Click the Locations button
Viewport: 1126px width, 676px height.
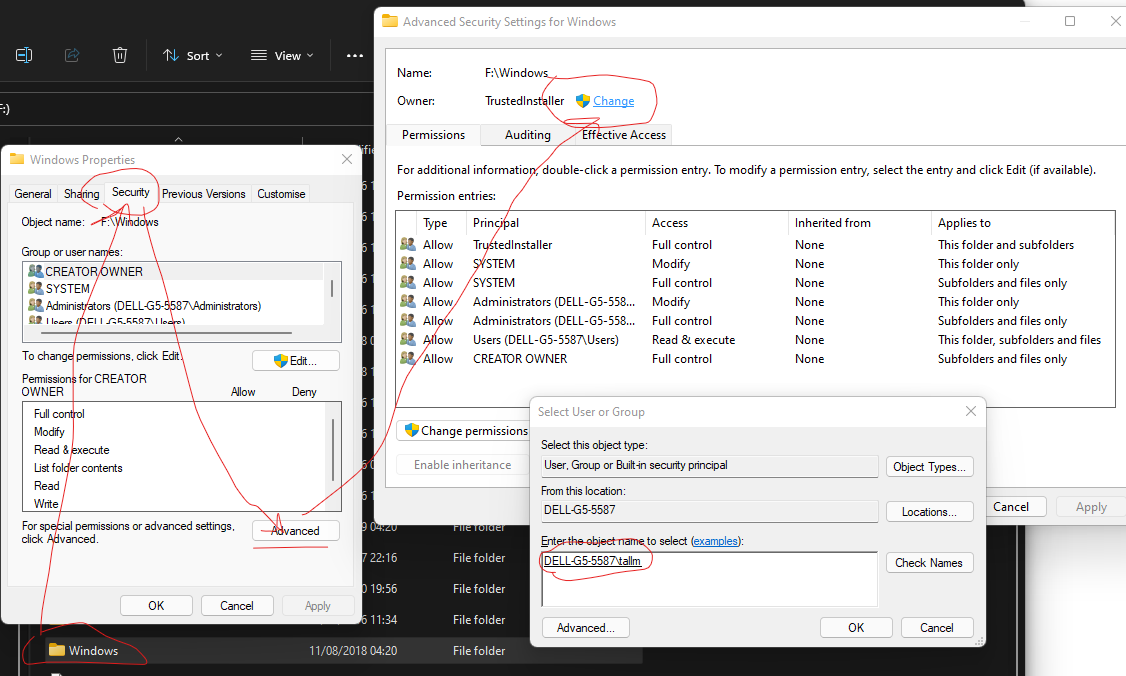pyautogui.click(x=929, y=512)
